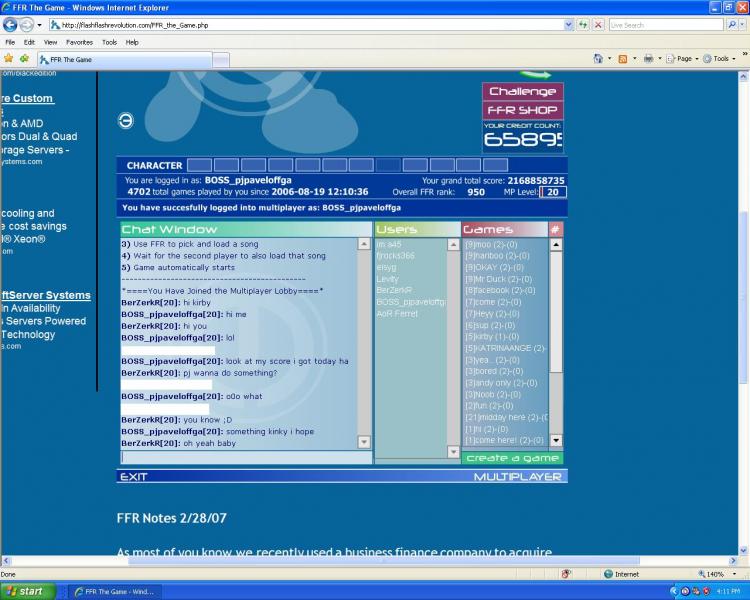The width and height of the screenshot is (750, 600).
Task: Open the View menu
Action: pyautogui.click(x=50, y=42)
